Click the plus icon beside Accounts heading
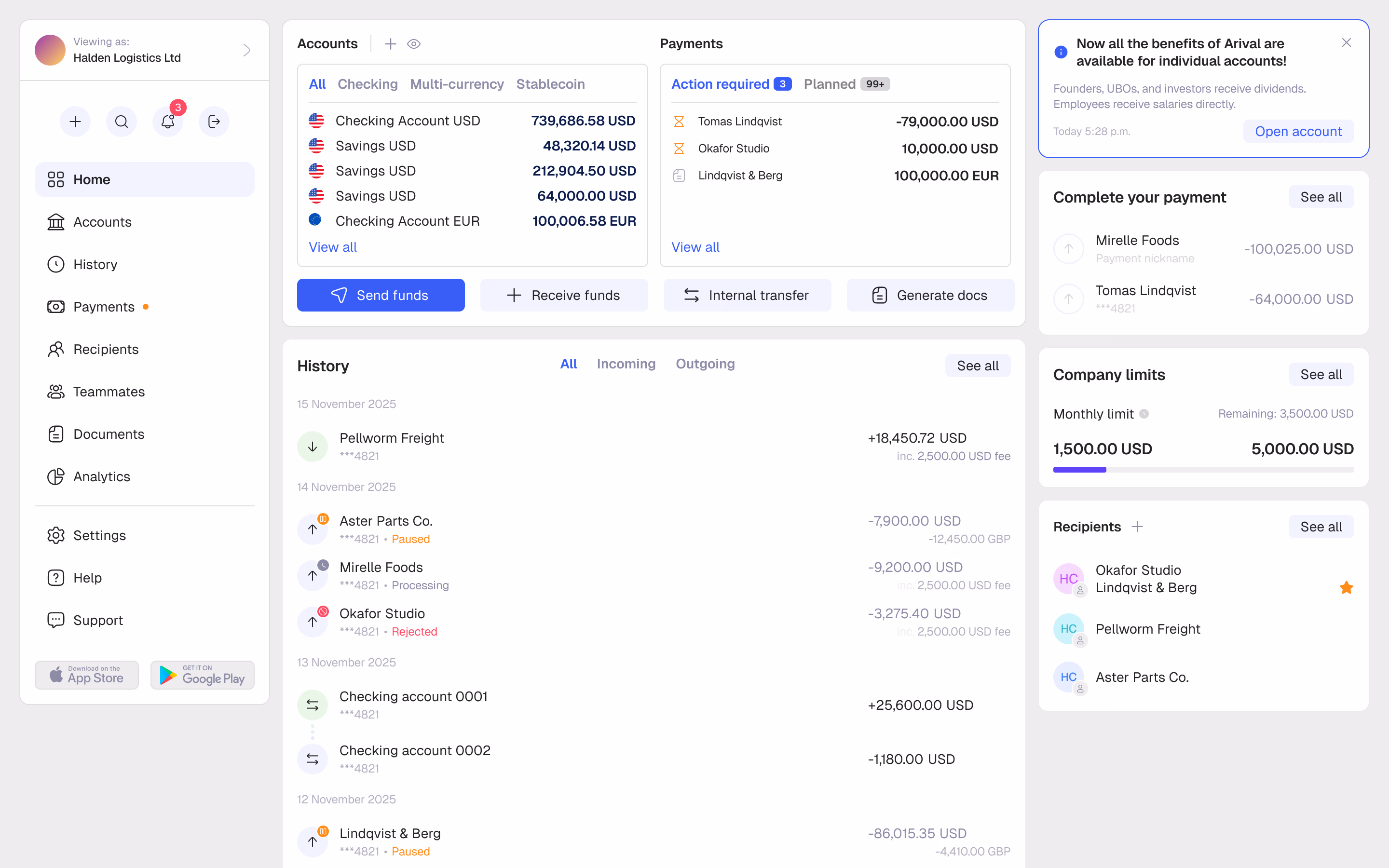This screenshot has width=1389, height=868. [x=390, y=43]
